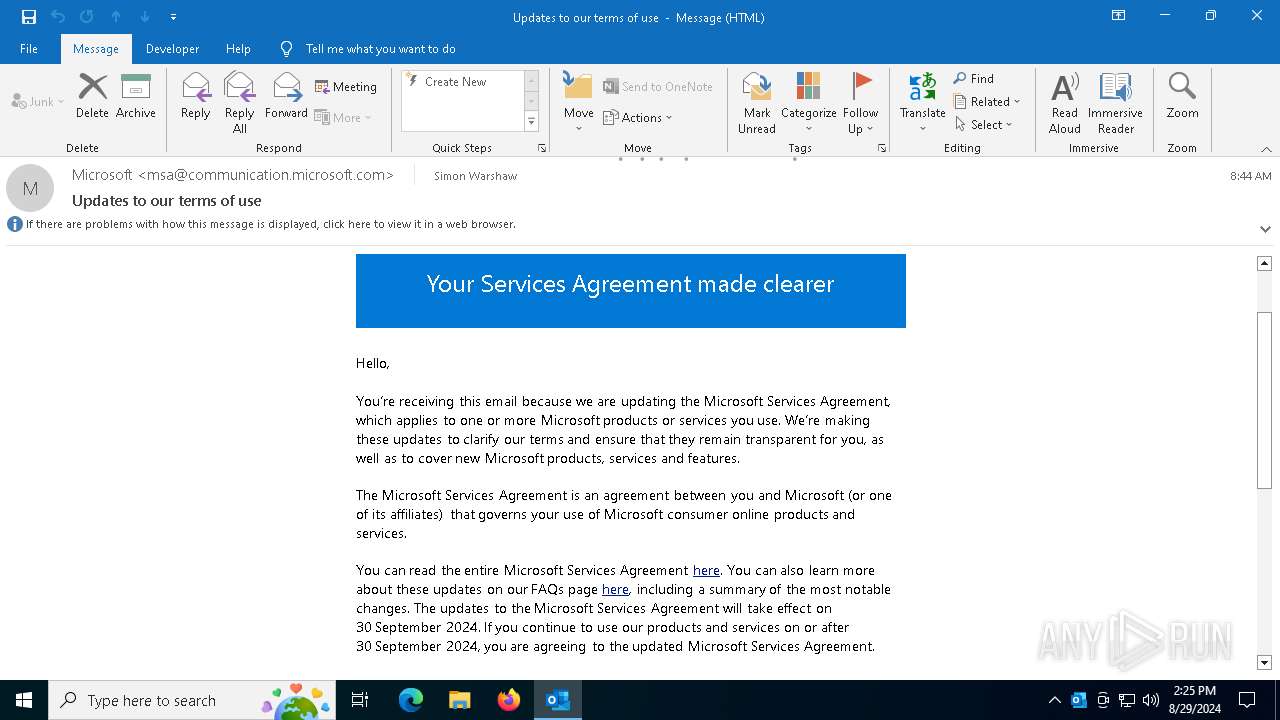The image size is (1280, 720).
Task: Click the Undo arrow in the title bar
Action: [58, 17]
